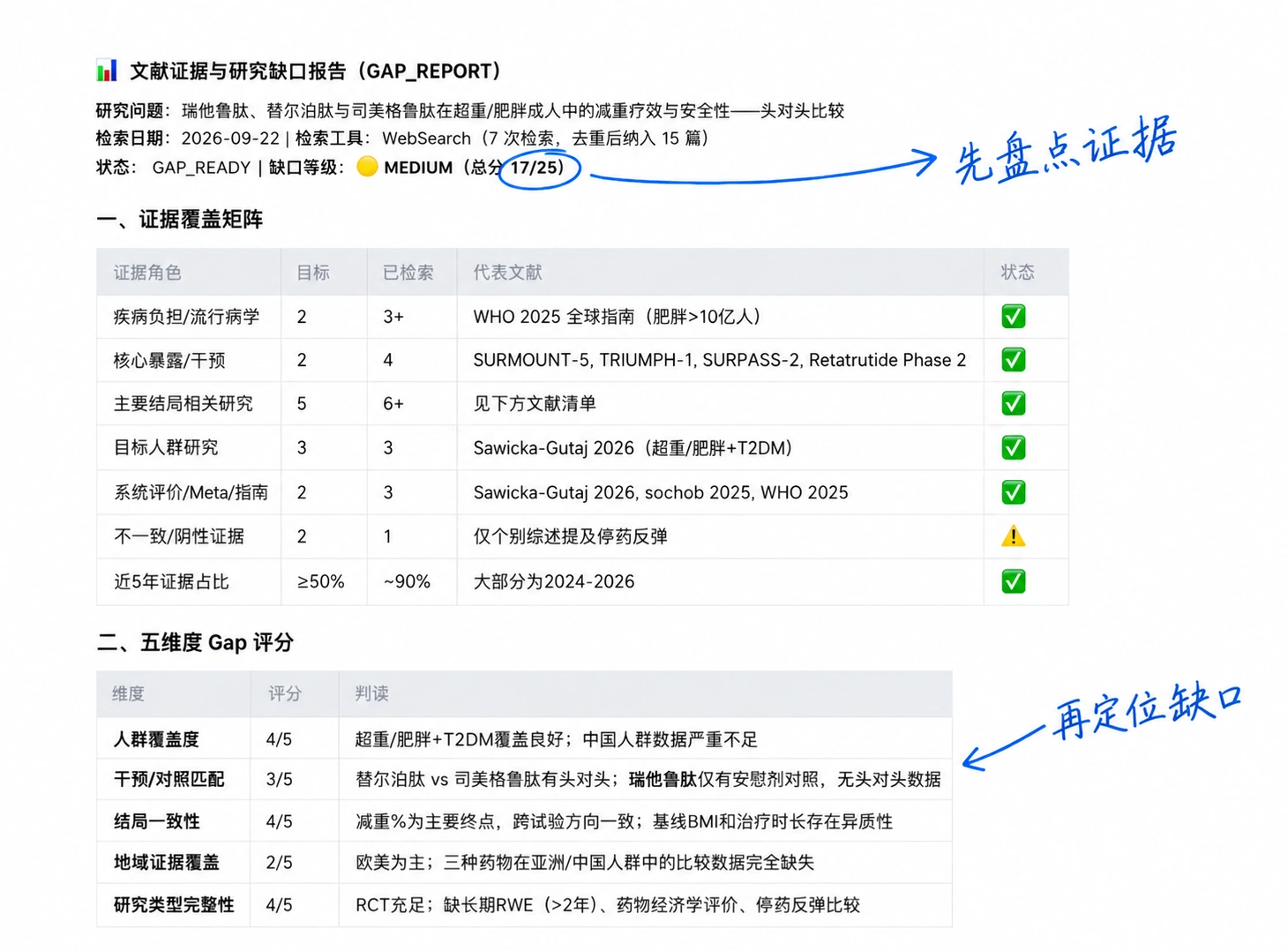Click the SURMOUNT-5, TRIUMPH-1 literature cell
Image resolution: width=1288 pixels, height=951 pixels.
(720, 360)
